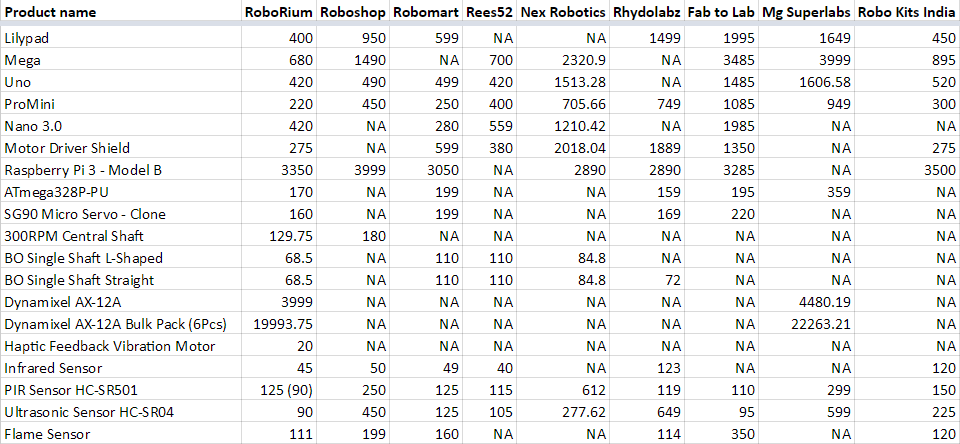Select the 649 Rhydolabz Ultrasonic price
The image size is (960, 444).
pyautogui.click(x=648, y=413)
